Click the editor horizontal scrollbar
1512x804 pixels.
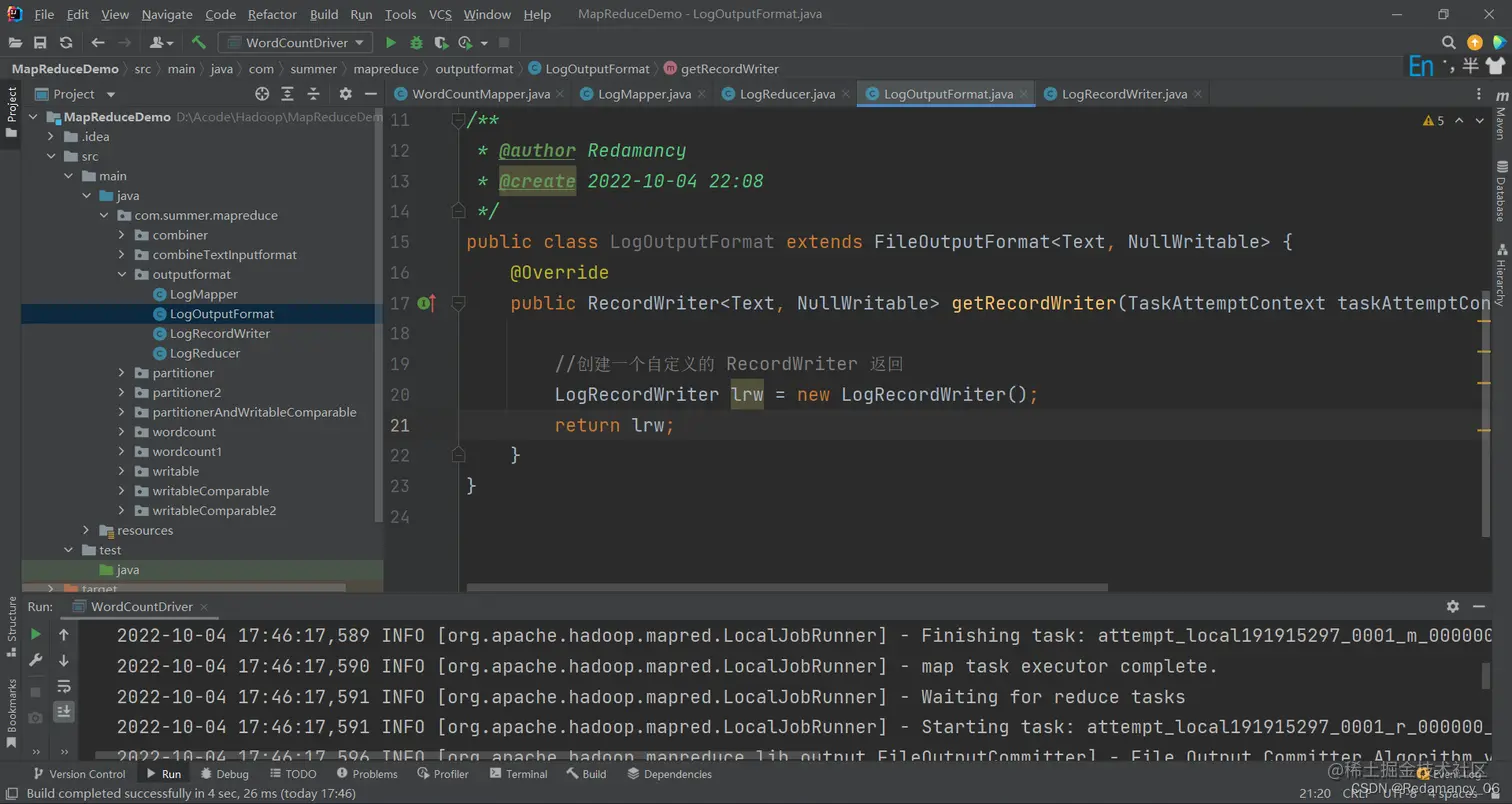click(x=786, y=588)
